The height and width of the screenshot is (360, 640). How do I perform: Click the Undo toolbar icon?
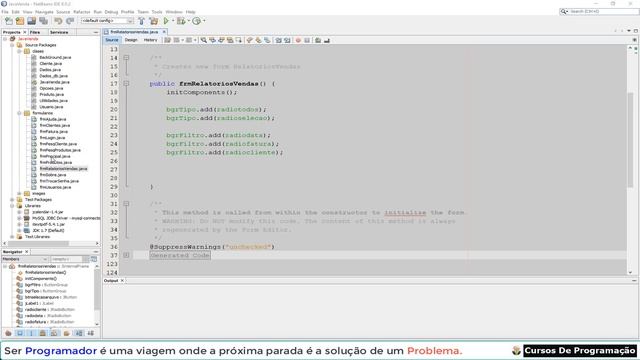58,21
